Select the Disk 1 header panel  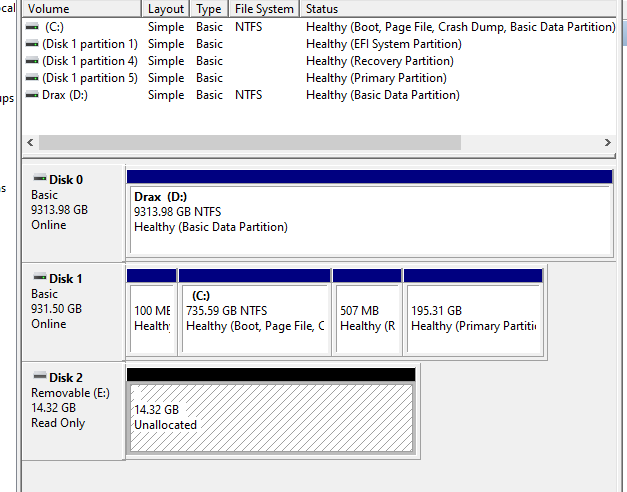click(74, 312)
